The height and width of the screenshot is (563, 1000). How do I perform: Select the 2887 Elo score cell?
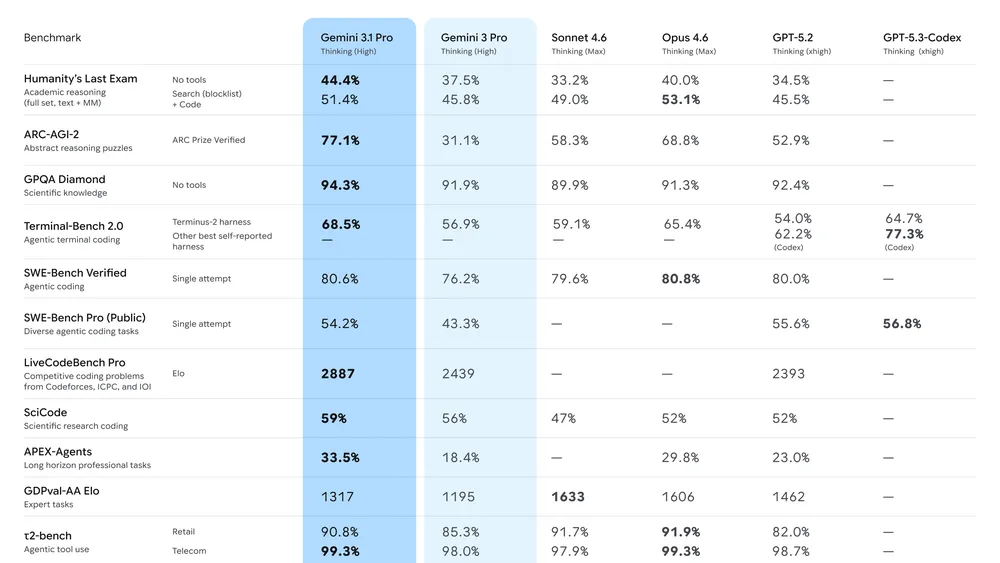coord(338,374)
